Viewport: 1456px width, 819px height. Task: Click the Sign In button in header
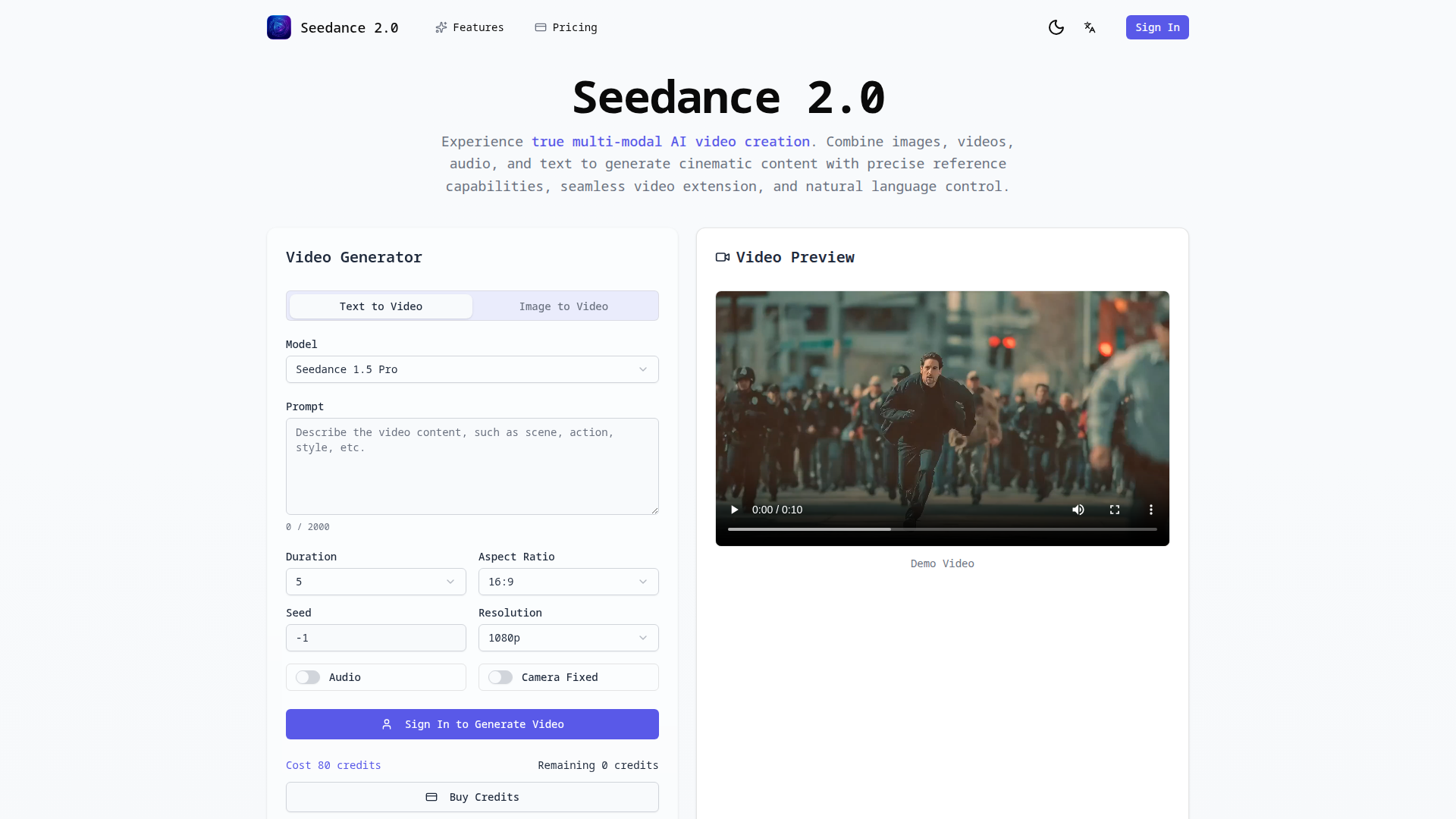(1156, 27)
